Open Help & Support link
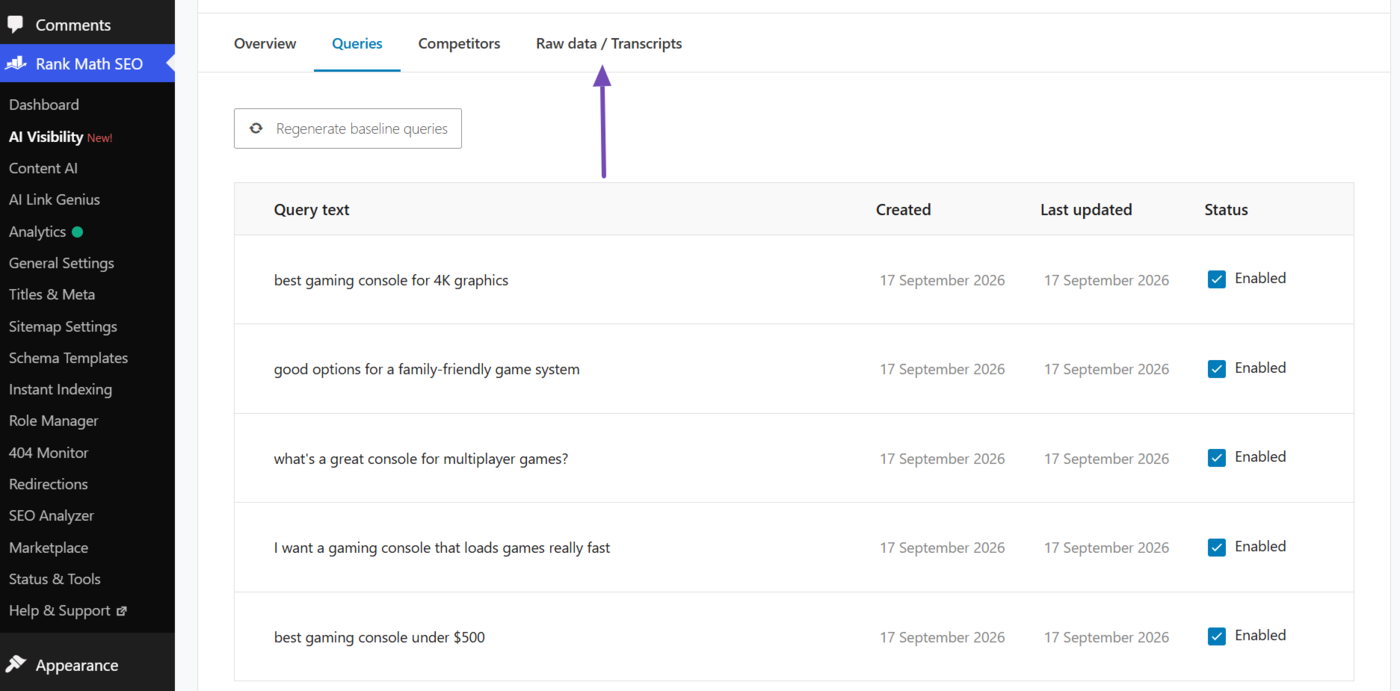1400x691 pixels. [60, 611]
